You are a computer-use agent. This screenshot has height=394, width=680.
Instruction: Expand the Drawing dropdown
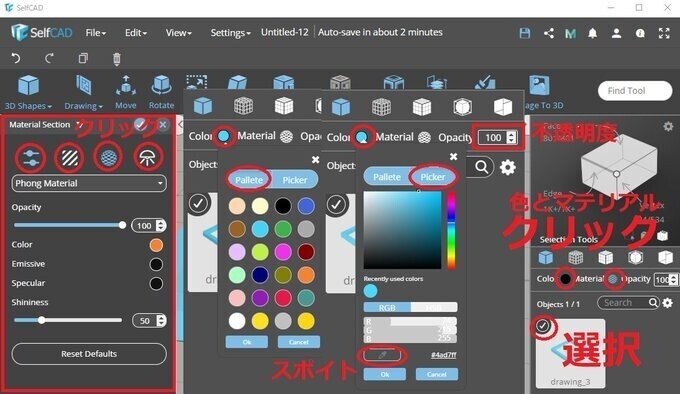tap(83, 106)
